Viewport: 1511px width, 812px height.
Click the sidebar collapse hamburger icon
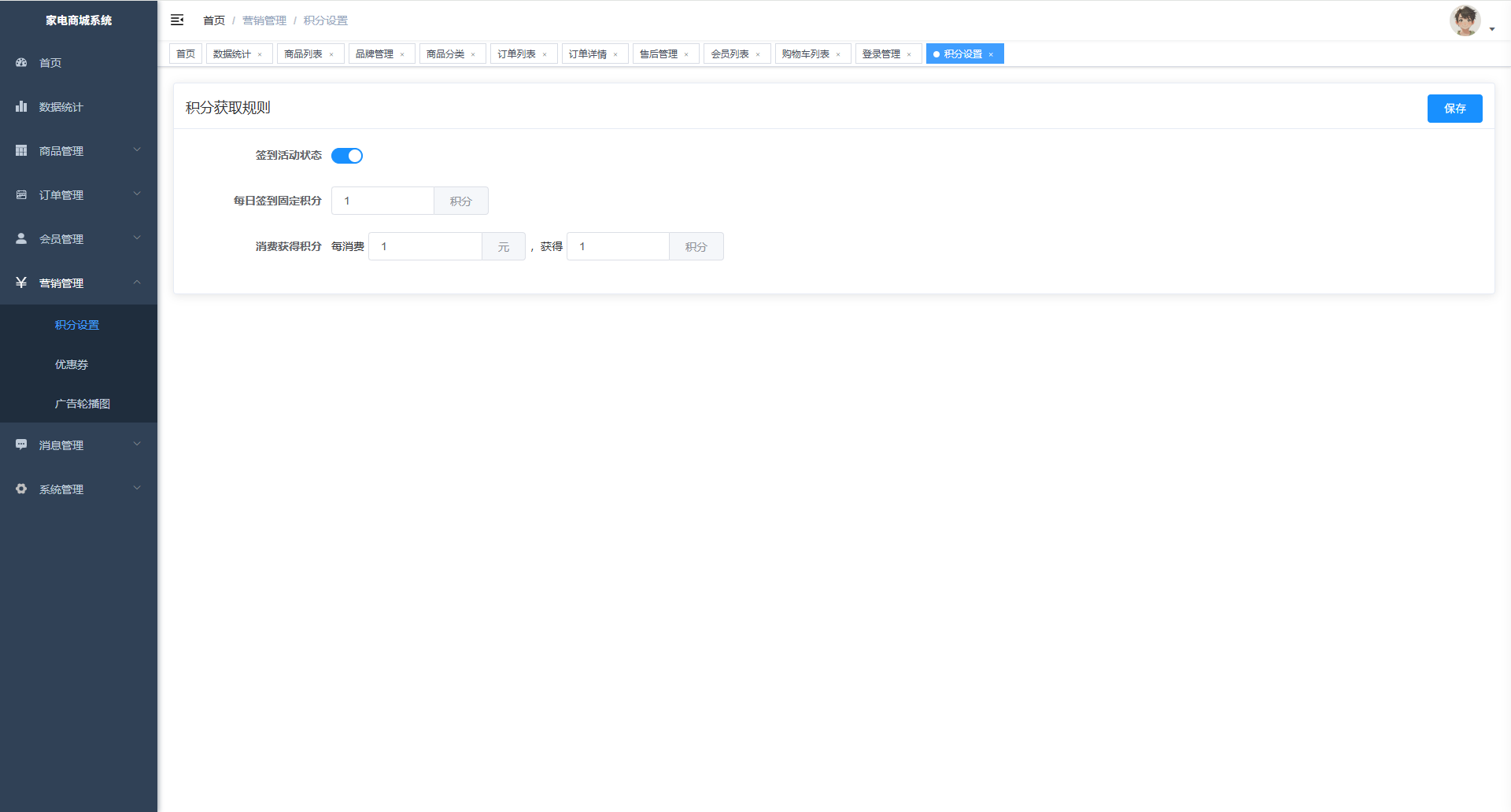pos(177,20)
